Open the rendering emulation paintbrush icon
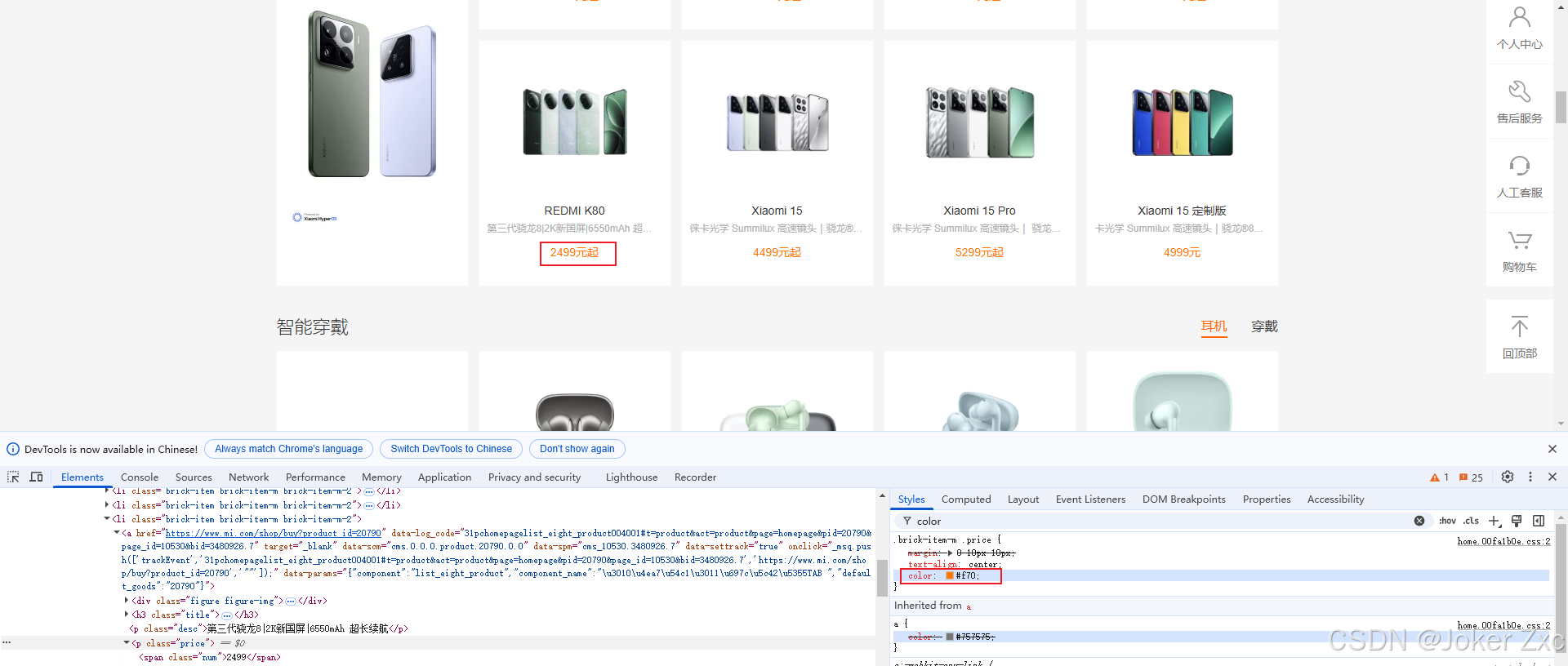1568x666 pixels. [x=1517, y=521]
